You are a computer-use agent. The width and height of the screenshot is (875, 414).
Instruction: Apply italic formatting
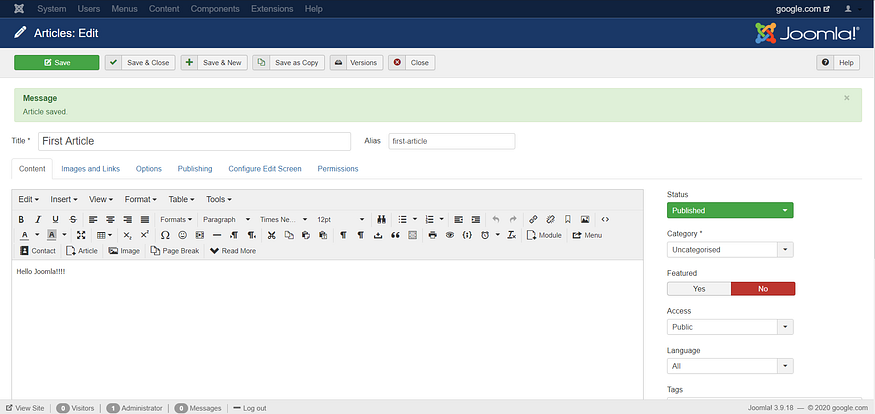[x=39, y=219]
